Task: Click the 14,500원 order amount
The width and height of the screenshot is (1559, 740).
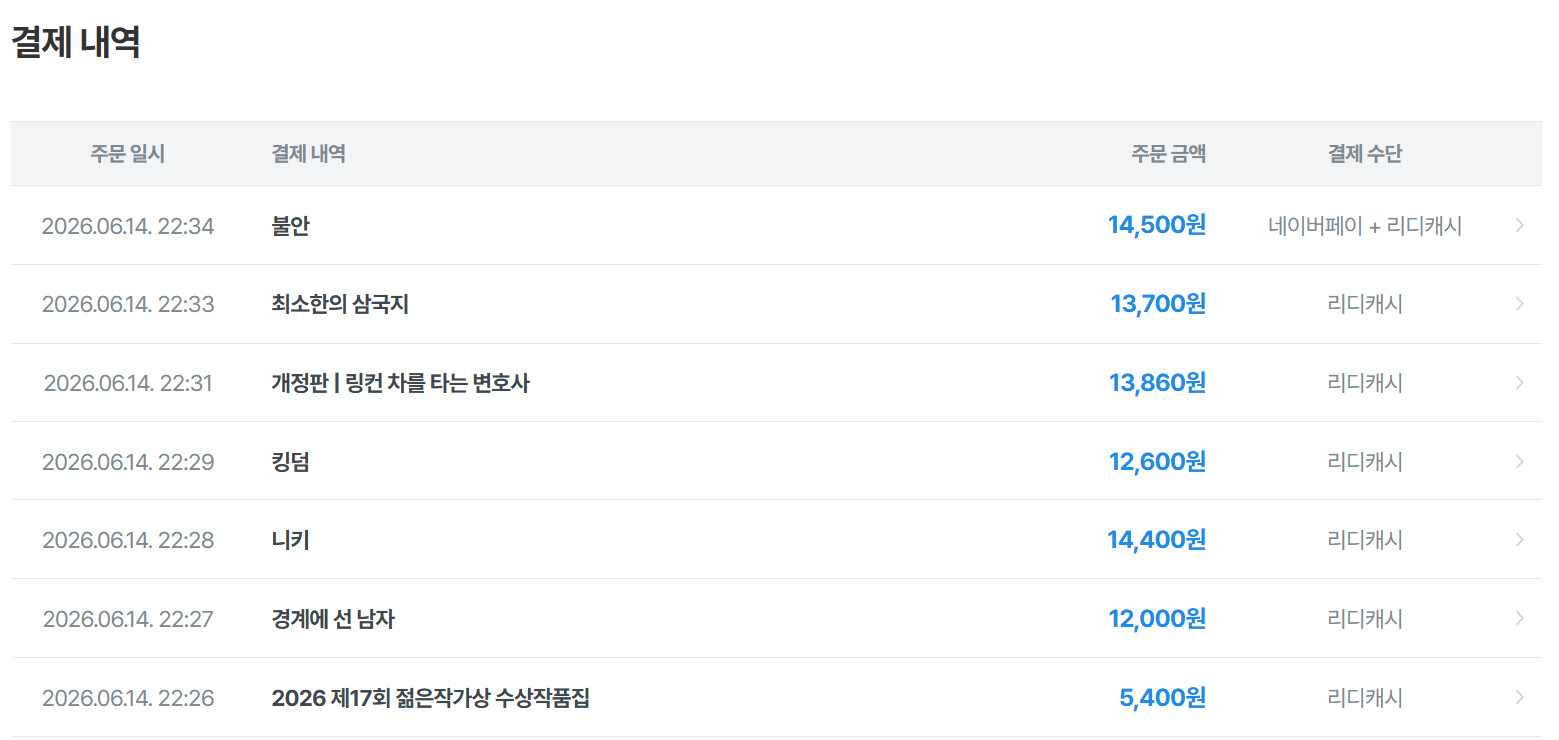Action: pos(1156,225)
